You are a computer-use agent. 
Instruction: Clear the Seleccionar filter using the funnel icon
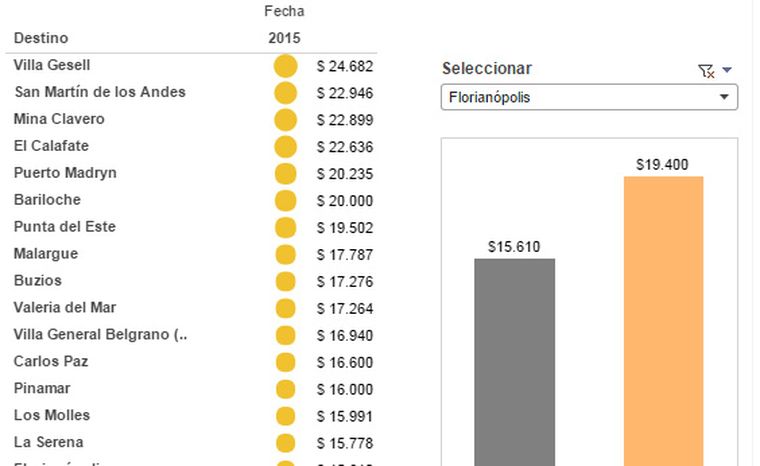[706, 70]
